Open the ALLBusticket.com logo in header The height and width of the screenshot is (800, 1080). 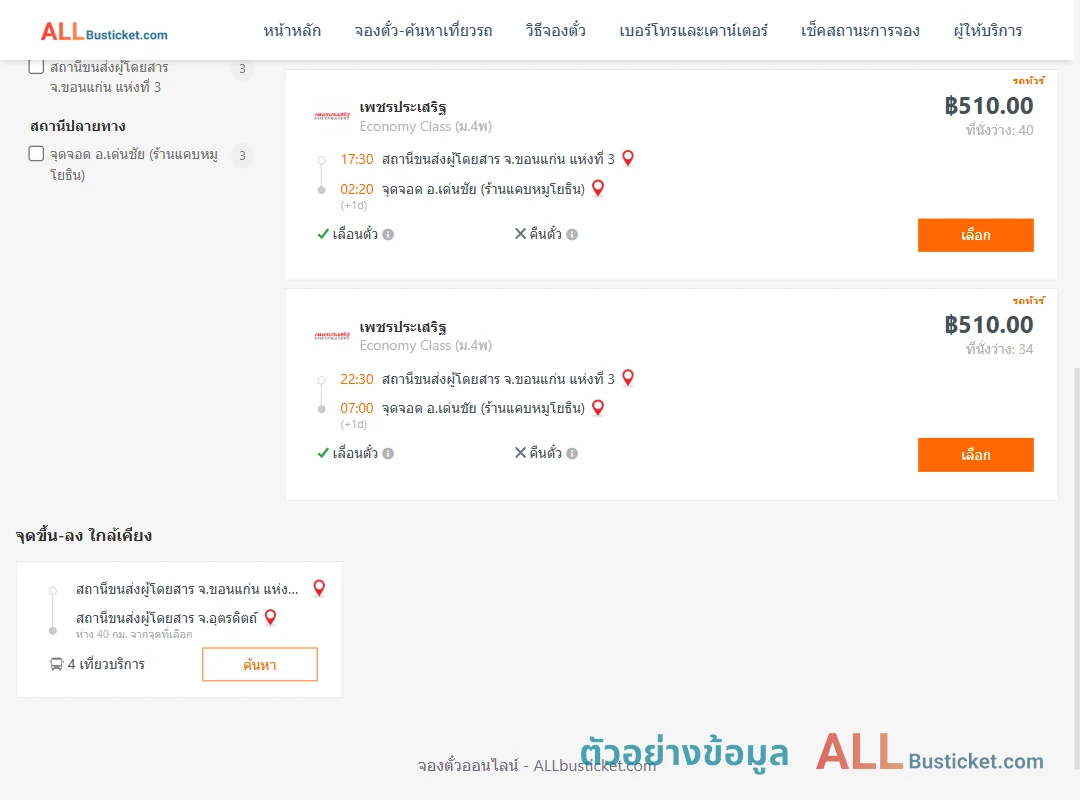104,32
